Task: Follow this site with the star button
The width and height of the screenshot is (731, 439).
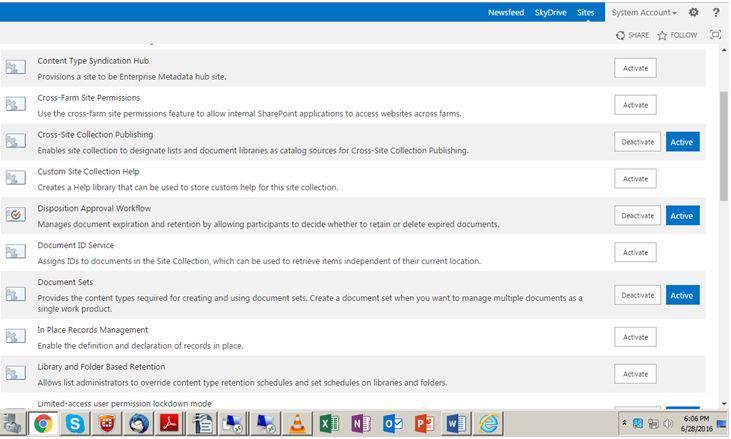Action: 677,35
